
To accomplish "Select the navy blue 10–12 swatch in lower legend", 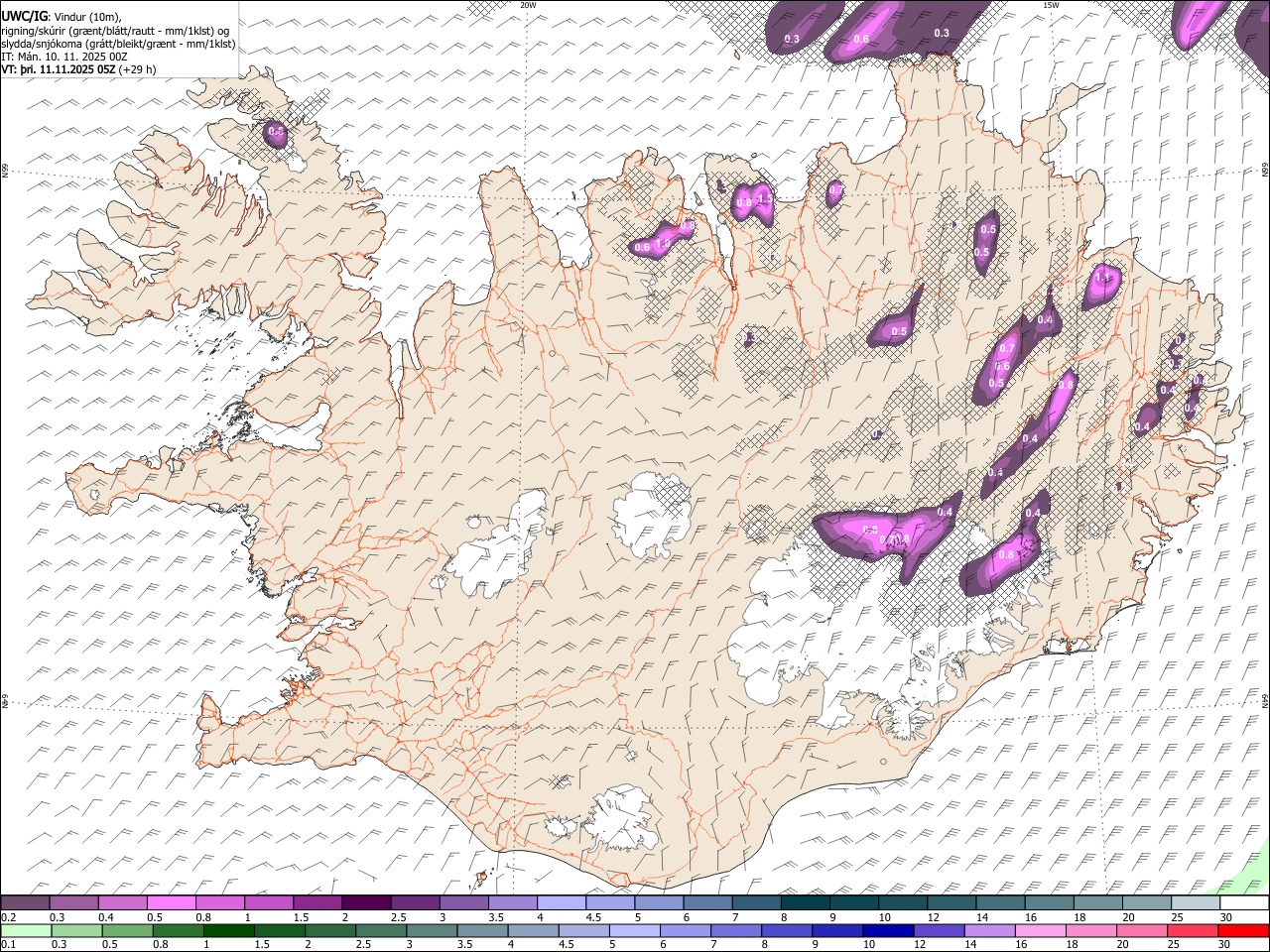I will tap(888, 930).
